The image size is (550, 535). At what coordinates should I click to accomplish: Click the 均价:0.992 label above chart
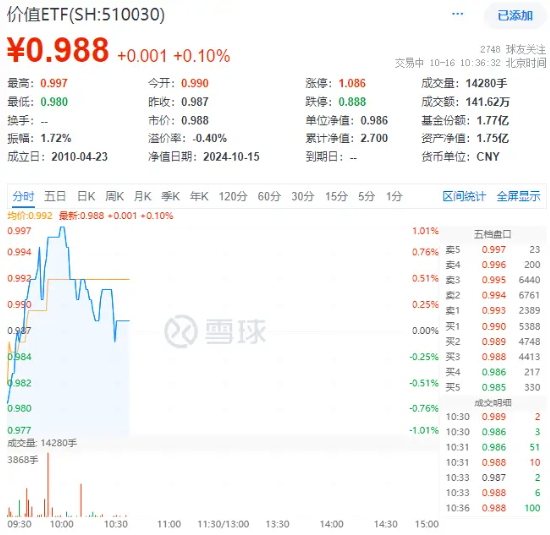click(x=30, y=215)
